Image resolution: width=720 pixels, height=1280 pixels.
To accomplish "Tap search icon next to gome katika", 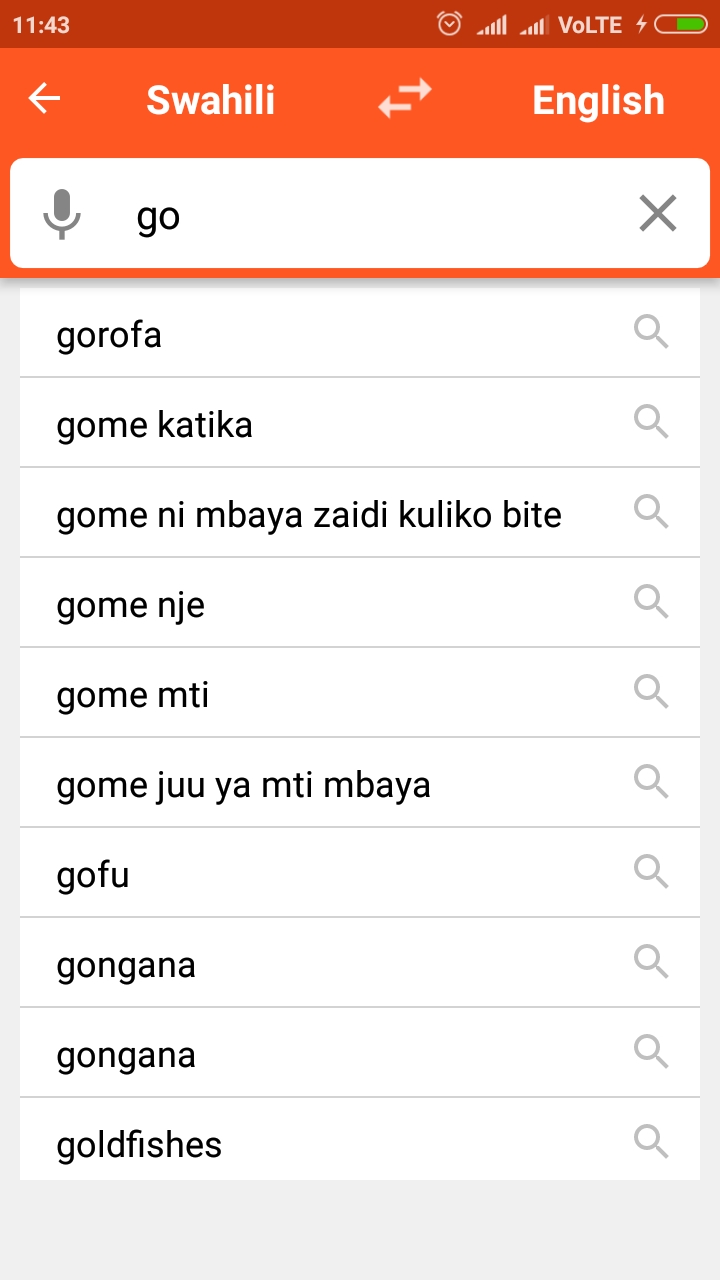I will [651, 422].
